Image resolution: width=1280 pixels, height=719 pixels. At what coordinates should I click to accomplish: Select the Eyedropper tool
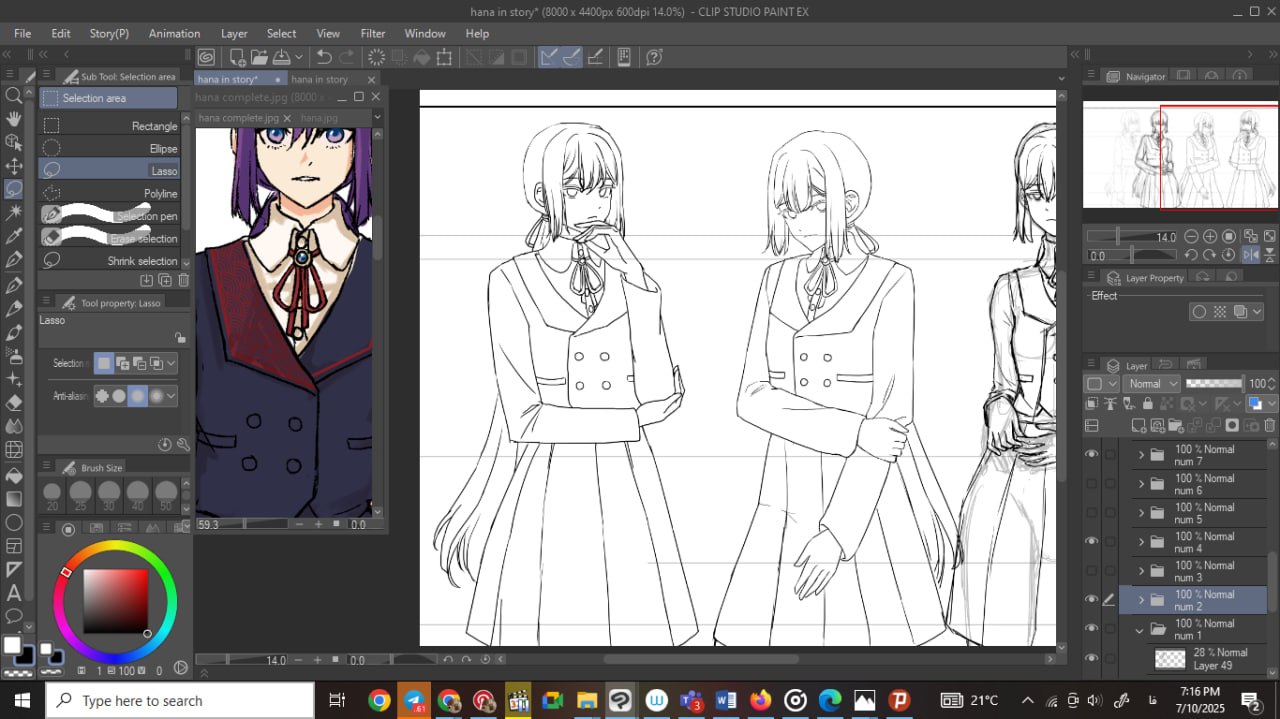(x=14, y=236)
